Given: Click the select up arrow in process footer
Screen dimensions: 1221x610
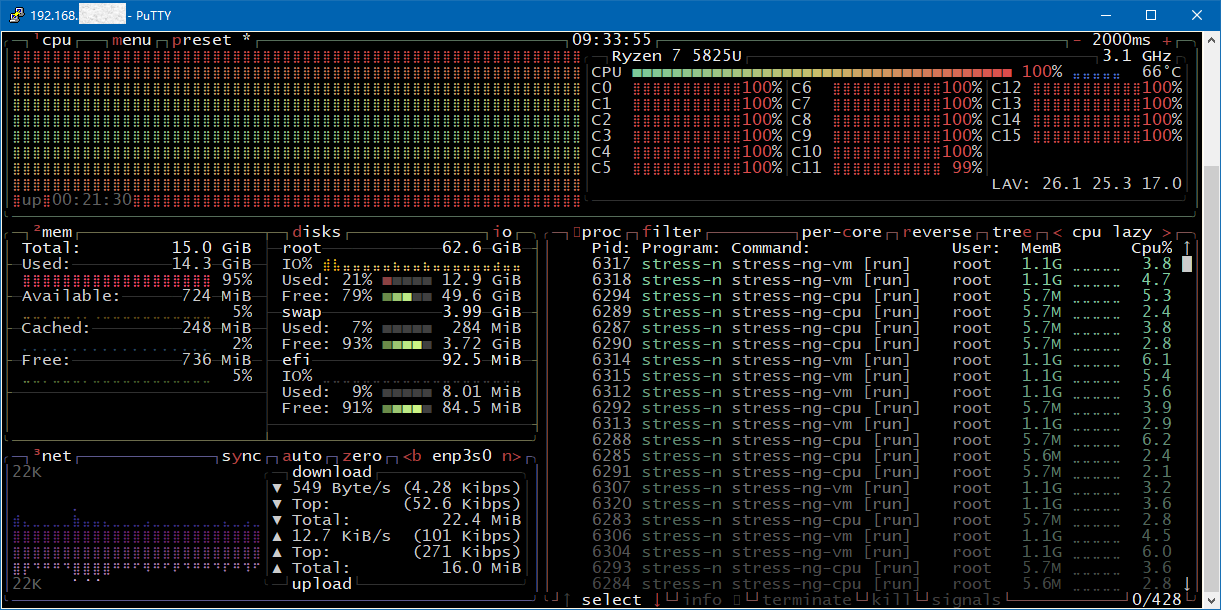Looking at the screenshot, I should [x=567, y=599].
